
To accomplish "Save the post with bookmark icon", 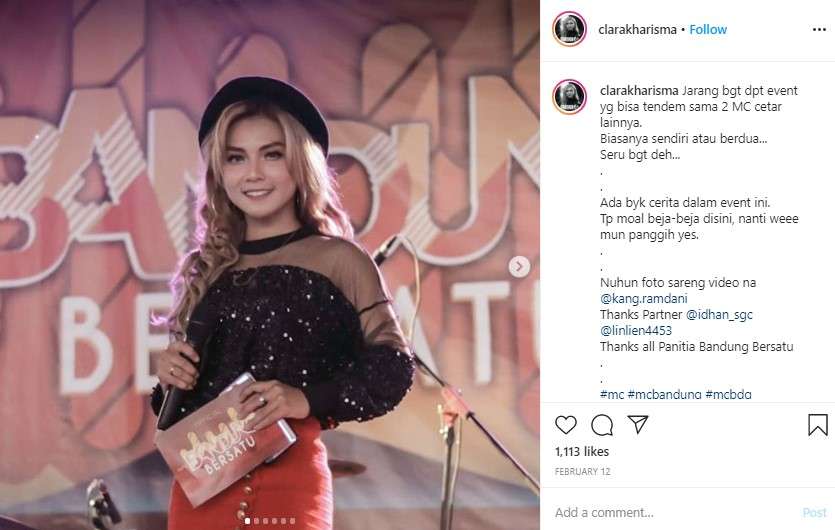I will coord(817,425).
